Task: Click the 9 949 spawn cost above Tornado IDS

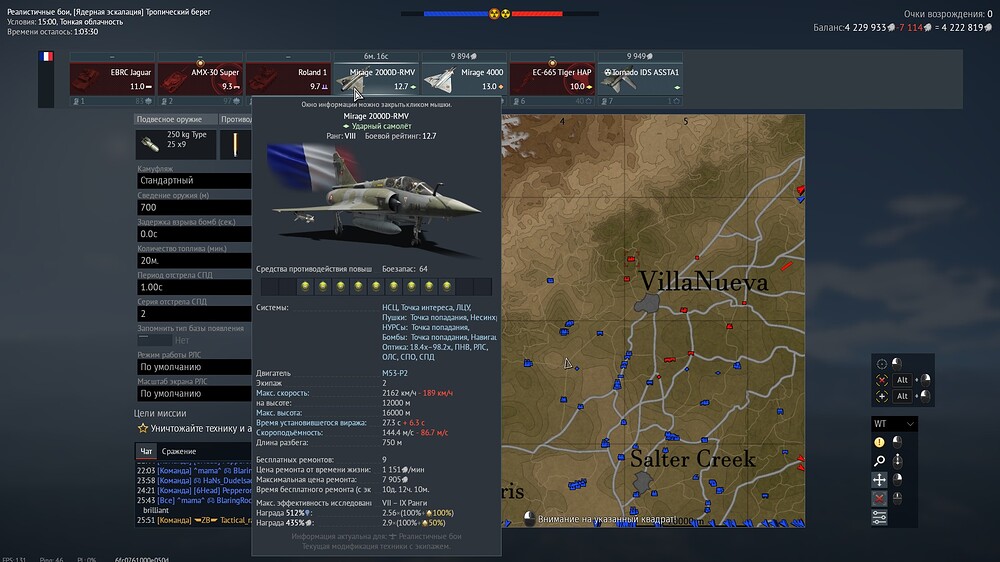Action: (640, 56)
